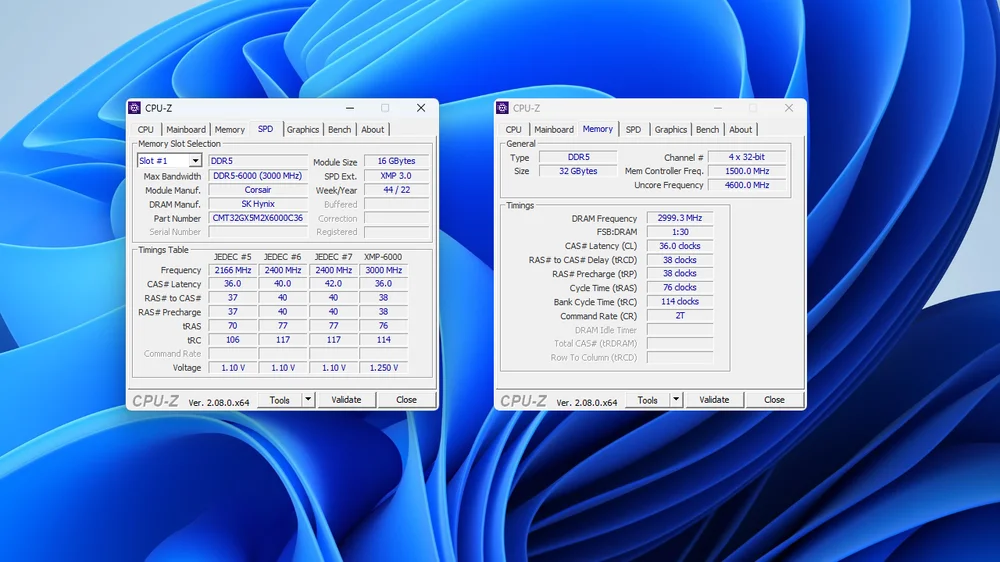1000x562 pixels.
Task: Click the 'XMP 3.0' SPD Ext. value
Action: 396,175
